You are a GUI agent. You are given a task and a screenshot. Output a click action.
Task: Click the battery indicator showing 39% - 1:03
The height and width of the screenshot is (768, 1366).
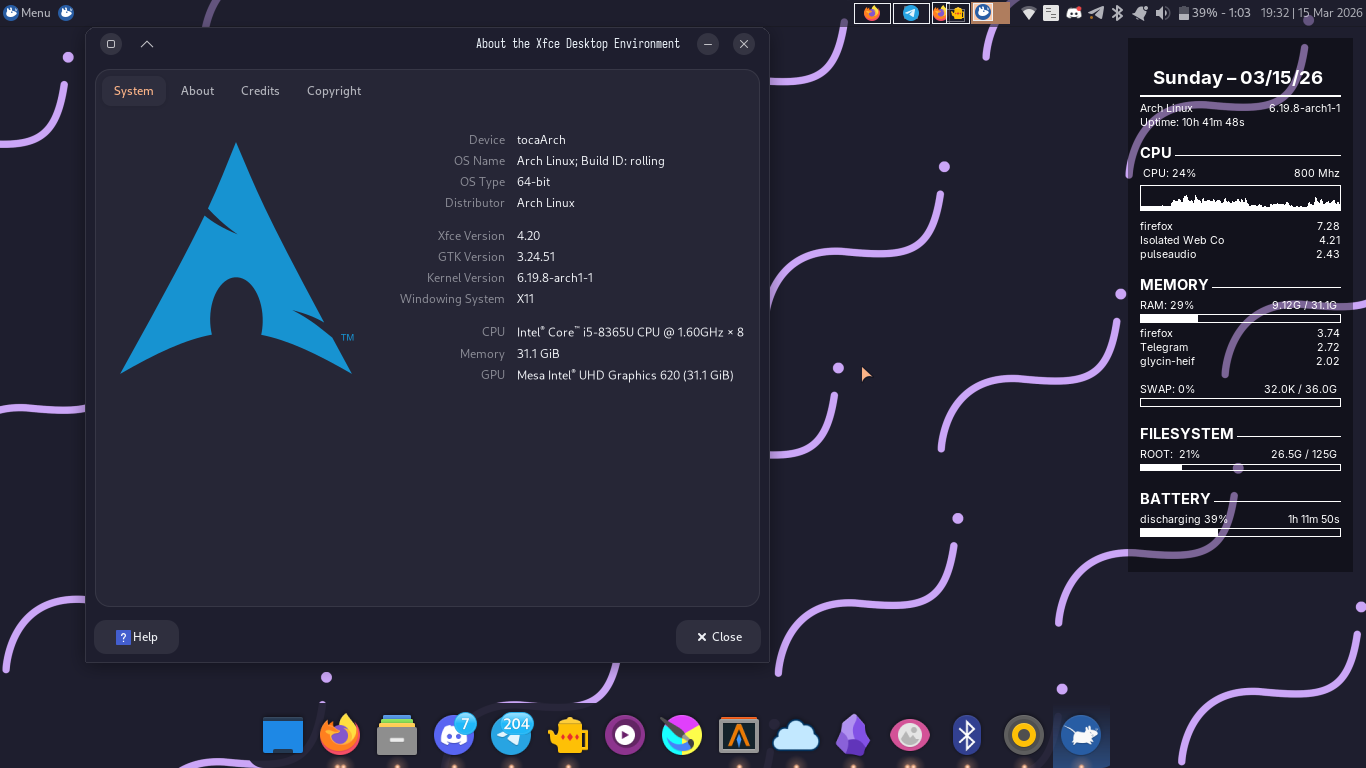click(x=1215, y=13)
